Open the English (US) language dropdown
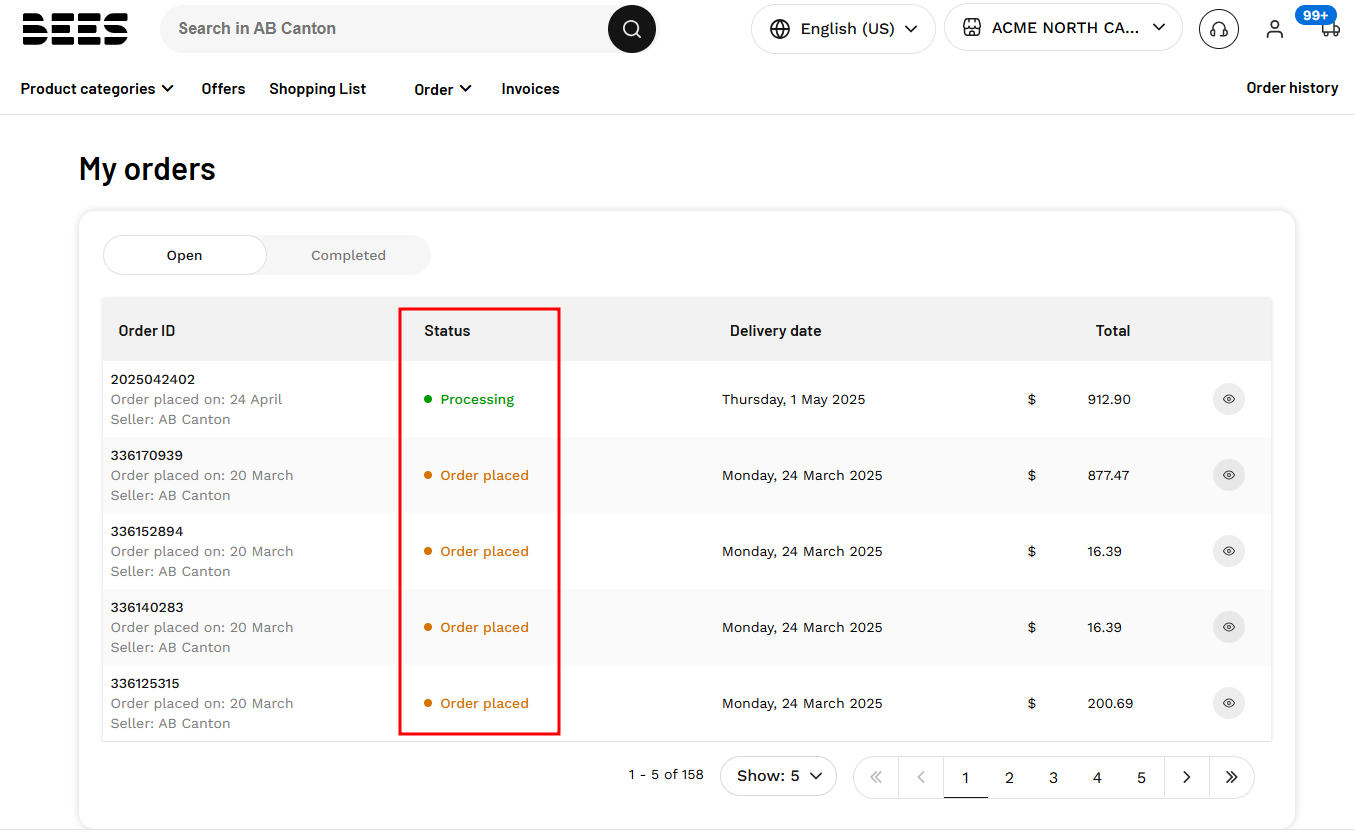 (x=843, y=29)
